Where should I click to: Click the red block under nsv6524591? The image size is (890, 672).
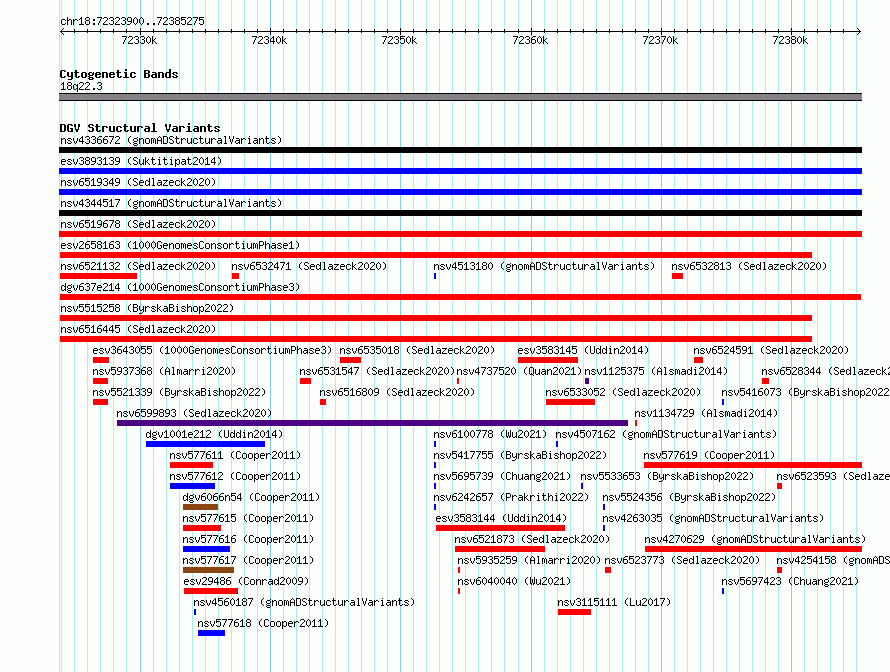tap(699, 360)
